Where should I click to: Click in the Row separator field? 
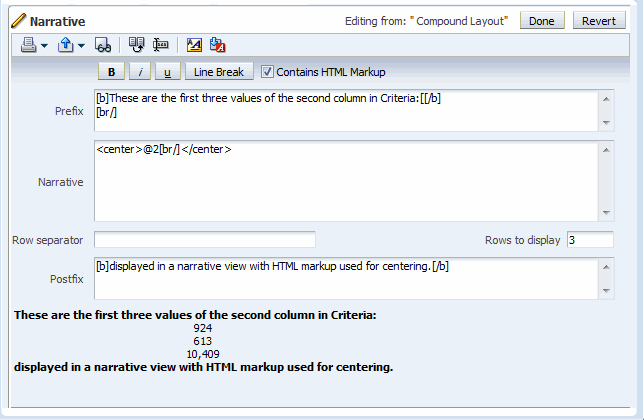(x=204, y=240)
